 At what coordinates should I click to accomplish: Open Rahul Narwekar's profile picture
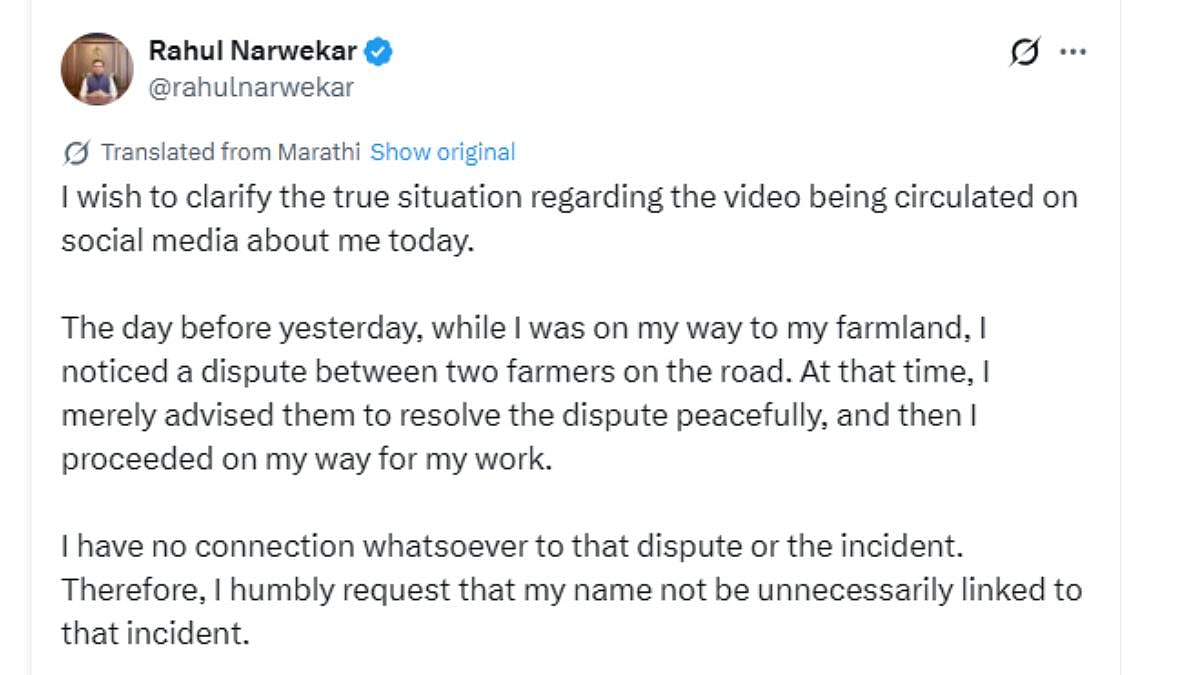coord(97,69)
